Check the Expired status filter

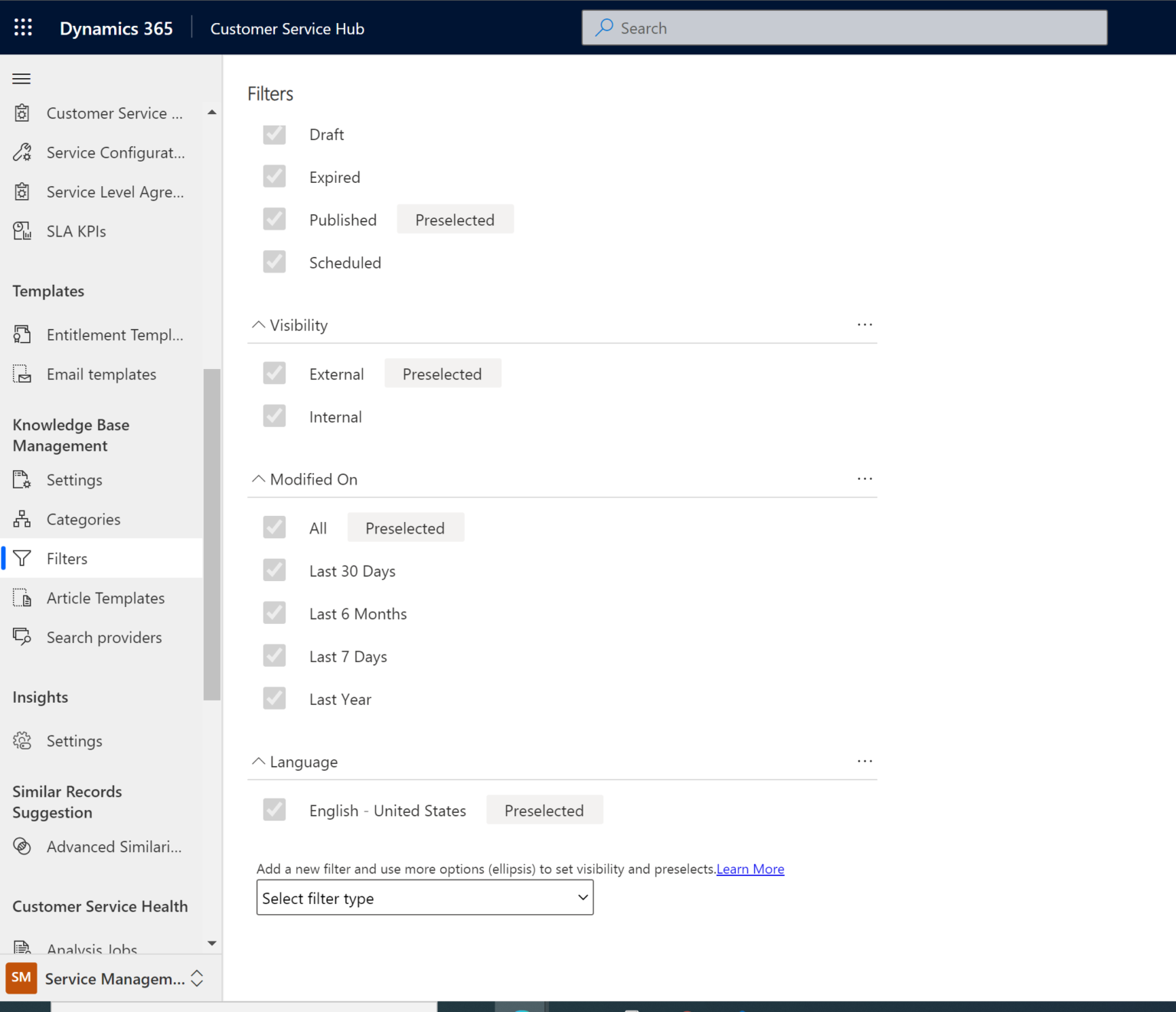tap(274, 176)
